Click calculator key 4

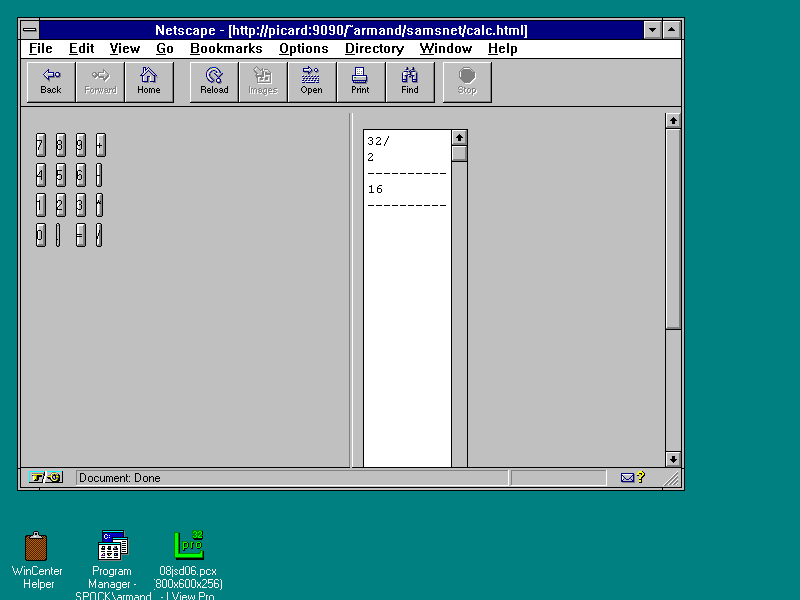[40, 175]
